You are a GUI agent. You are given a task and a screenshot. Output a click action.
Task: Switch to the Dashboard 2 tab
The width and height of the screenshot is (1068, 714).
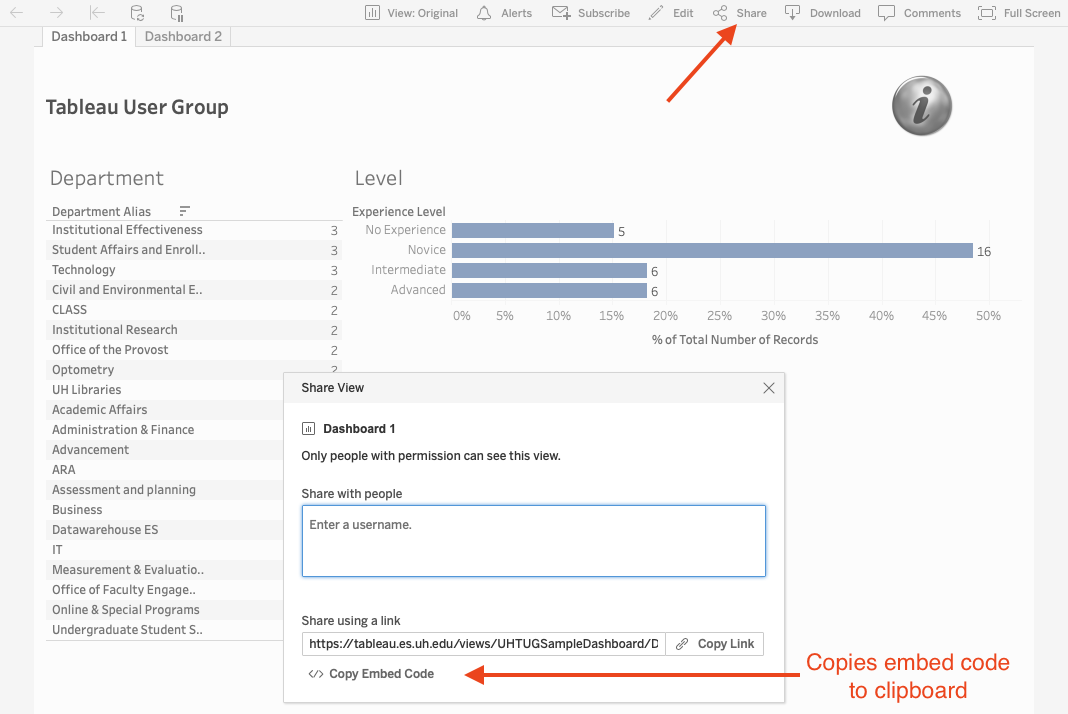click(x=183, y=37)
